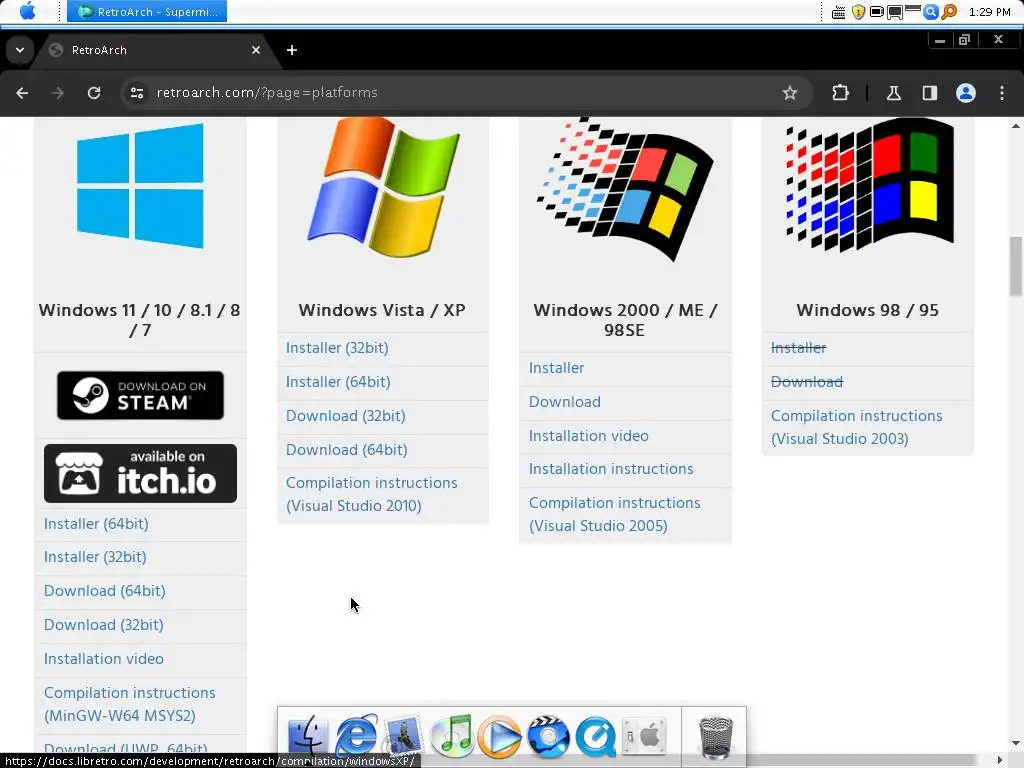Launch iMovie from the dock

[548, 736]
